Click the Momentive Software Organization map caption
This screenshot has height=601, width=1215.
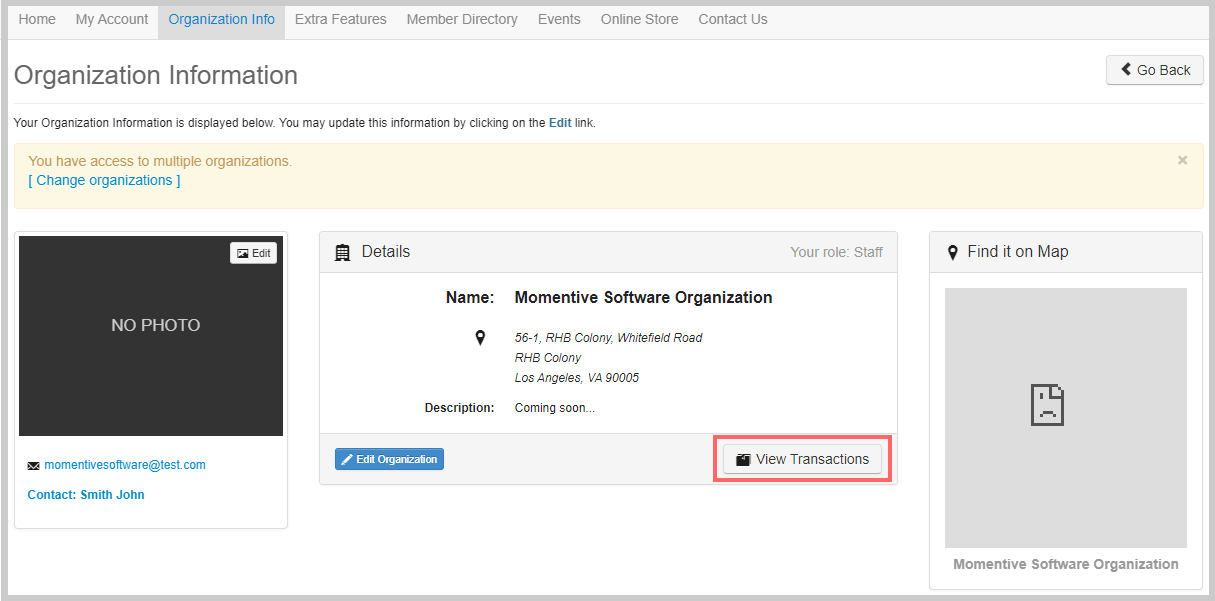click(x=1066, y=564)
